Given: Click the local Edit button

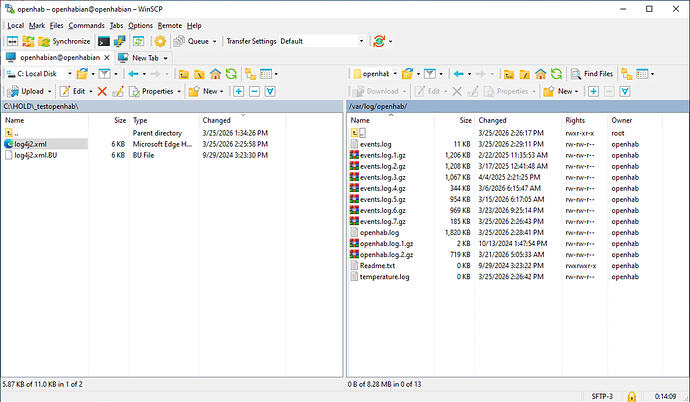Looking at the screenshot, I should point(73,91).
